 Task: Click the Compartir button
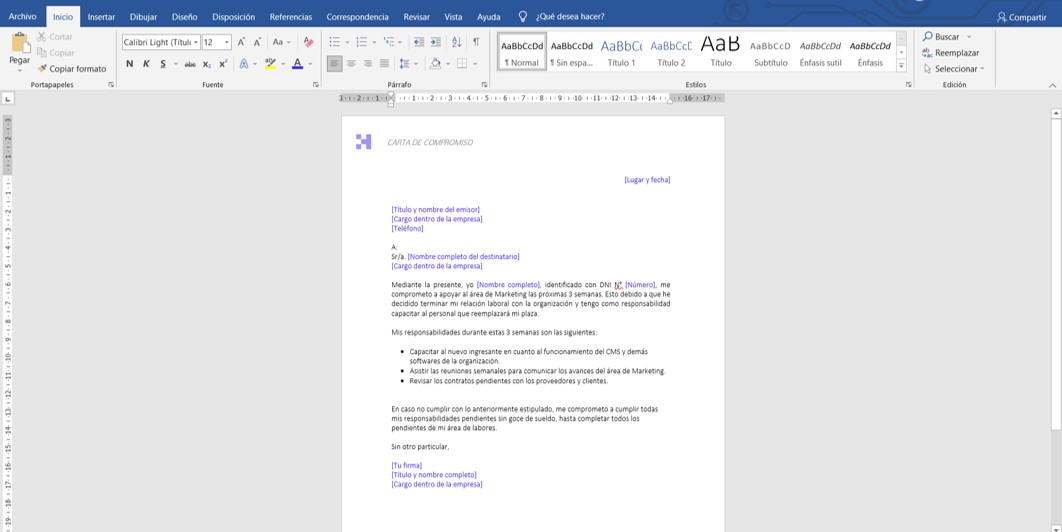pos(1021,17)
